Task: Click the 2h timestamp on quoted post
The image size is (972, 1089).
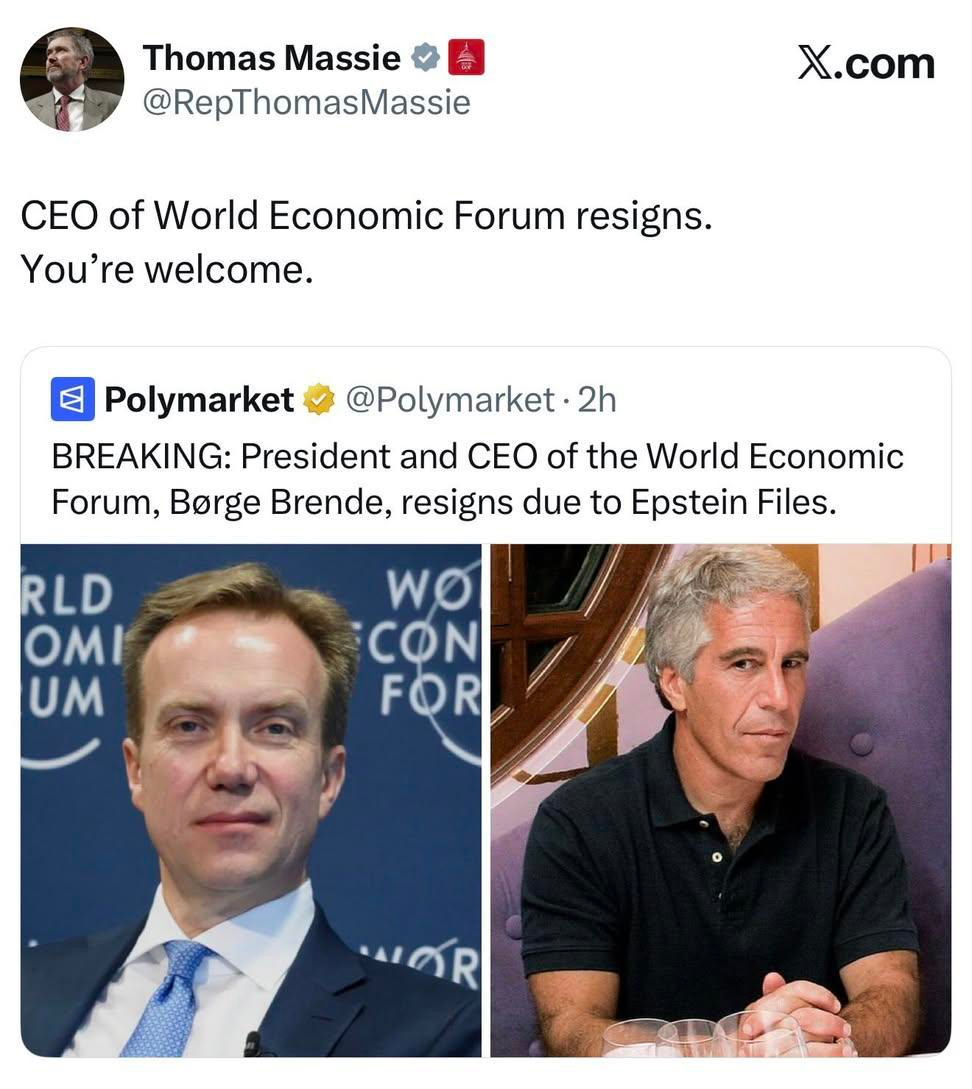Action: (597, 400)
